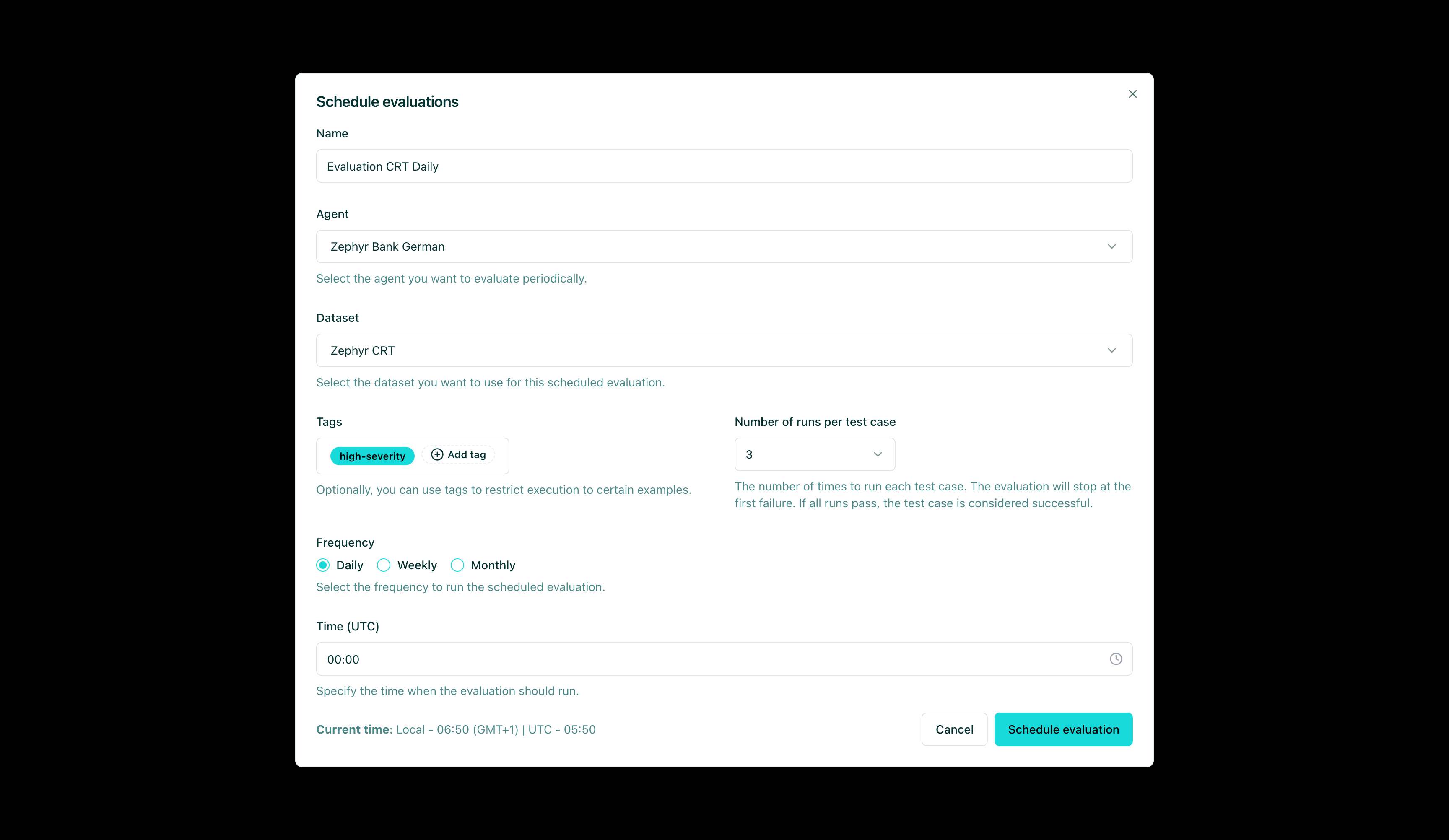Click the Schedule evaluation button
Viewport: 1449px width, 840px height.
(1062, 729)
